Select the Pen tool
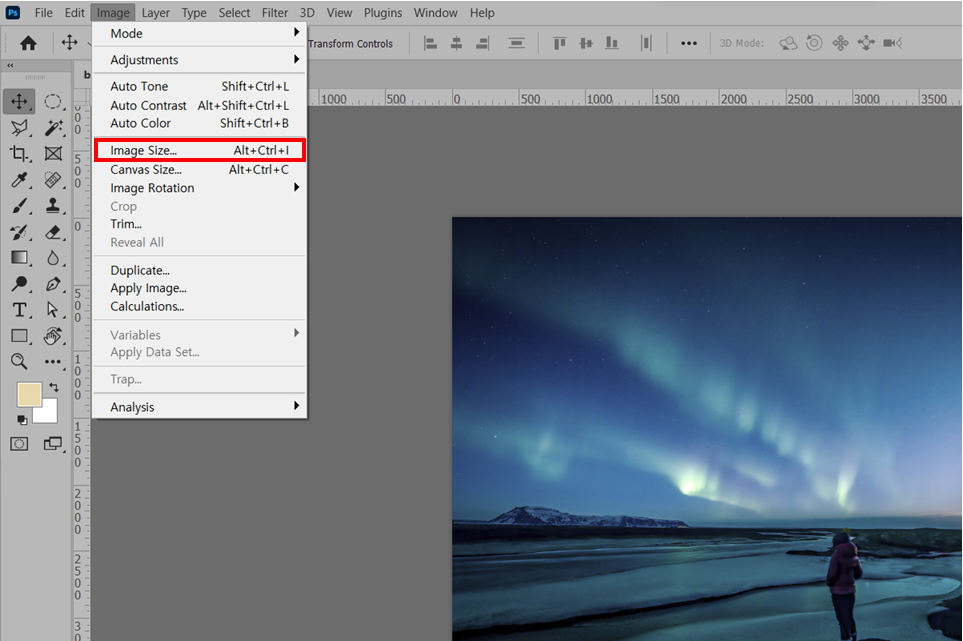Image resolution: width=963 pixels, height=641 pixels. coord(53,284)
